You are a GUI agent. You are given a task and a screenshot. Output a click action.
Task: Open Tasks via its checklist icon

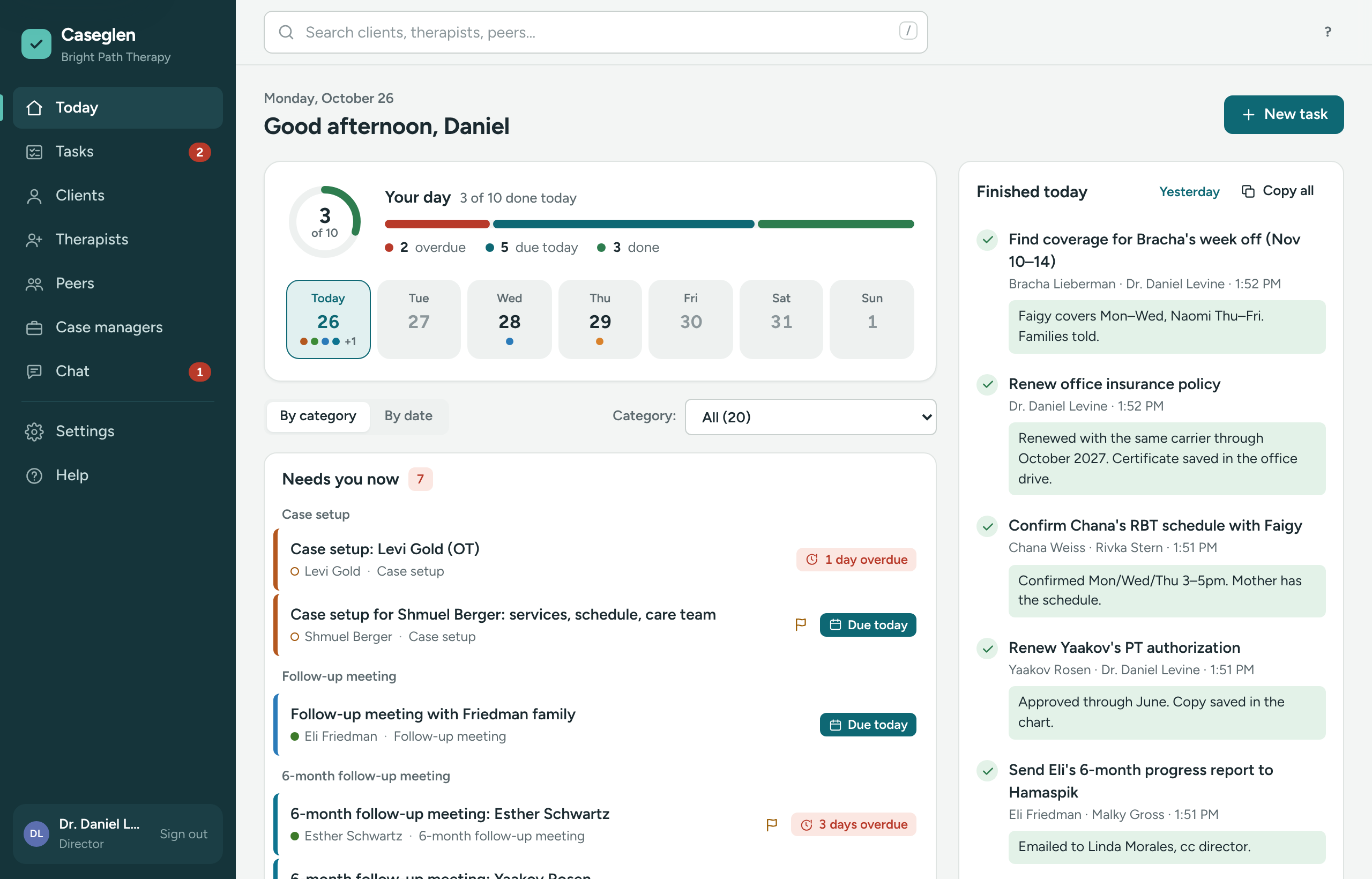point(34,151)
